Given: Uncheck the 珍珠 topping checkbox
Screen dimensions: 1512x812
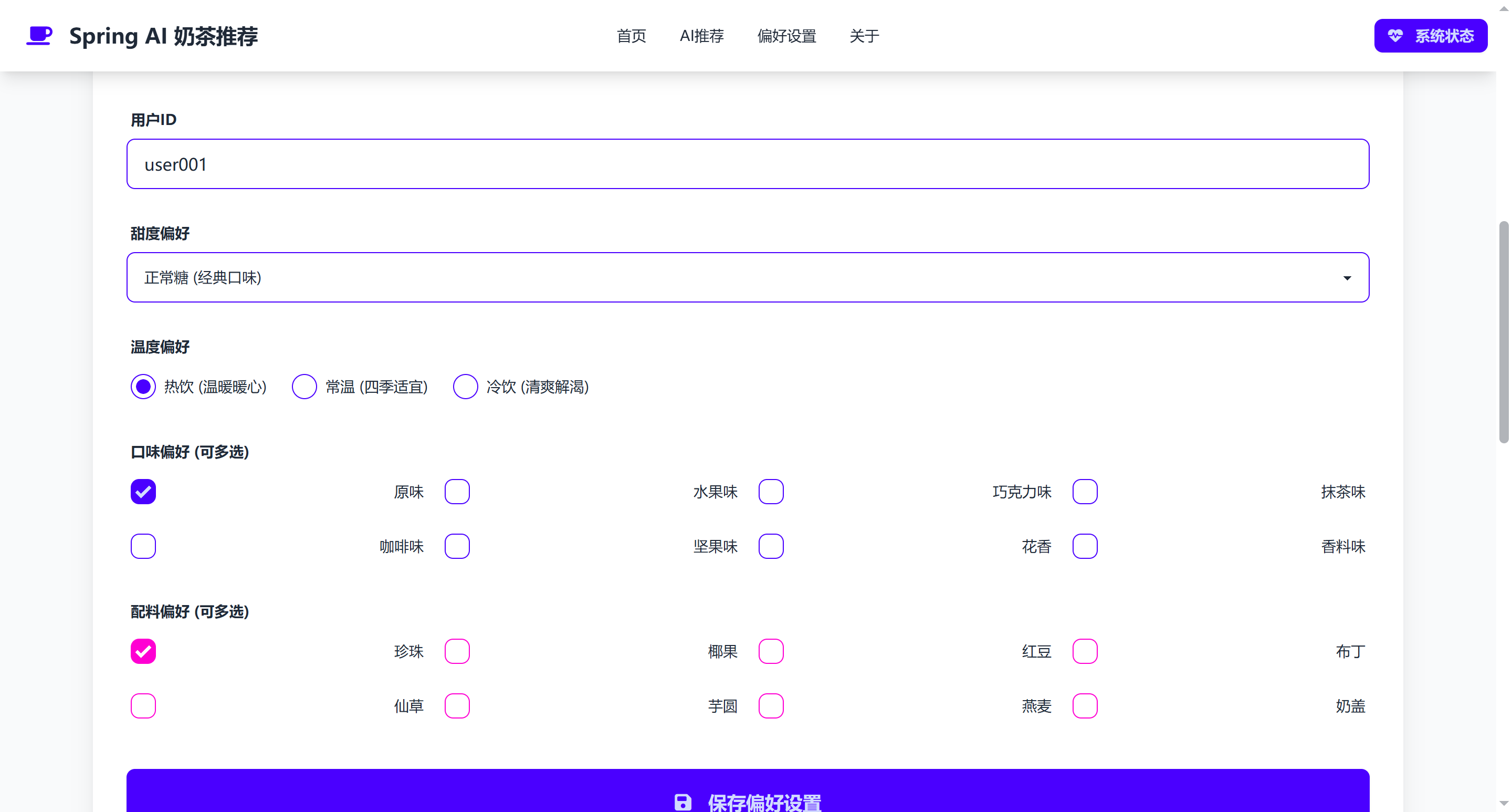Looking at the screenshot, I should [143, 651].
